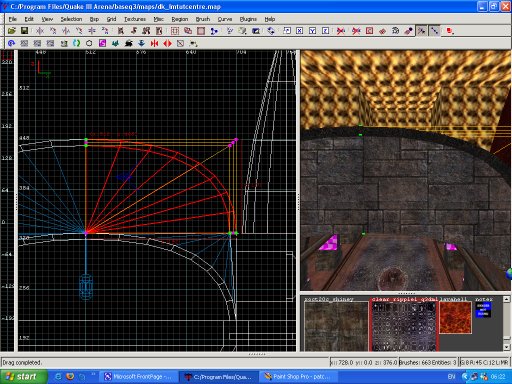Open the Textures menu
The image size is (512, 384).
(x=135, y=19)
